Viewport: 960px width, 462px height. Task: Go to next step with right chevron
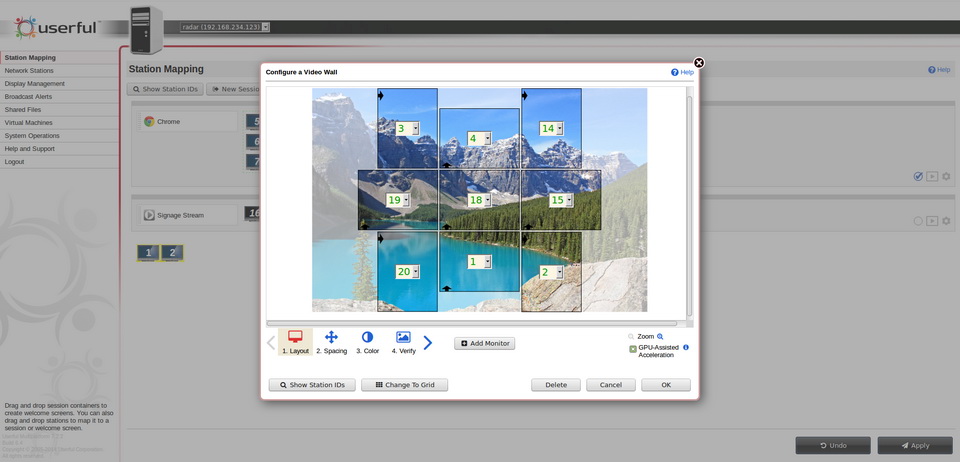[428, 343]
